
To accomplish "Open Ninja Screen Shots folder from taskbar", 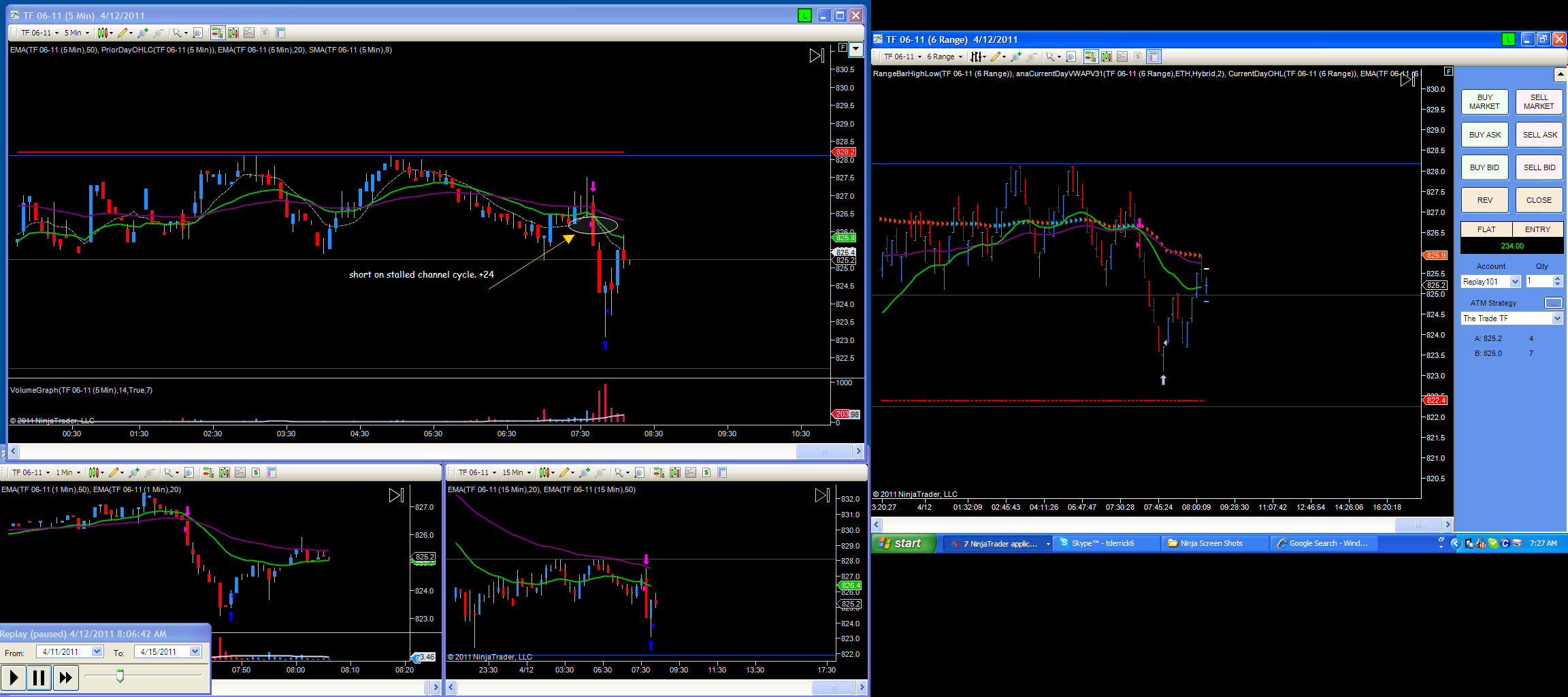I will pos(1215,543).
